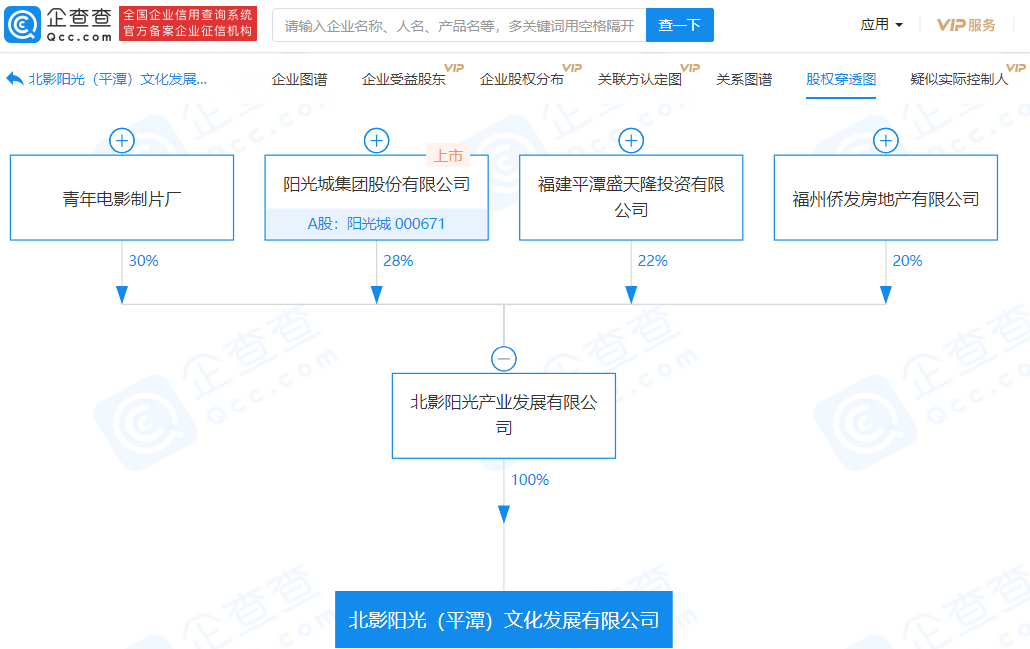The image size is (1030, 649).
Task: Expand the plus above 福州侨发房地产有限公司
Action: click(x=886, y=140)
